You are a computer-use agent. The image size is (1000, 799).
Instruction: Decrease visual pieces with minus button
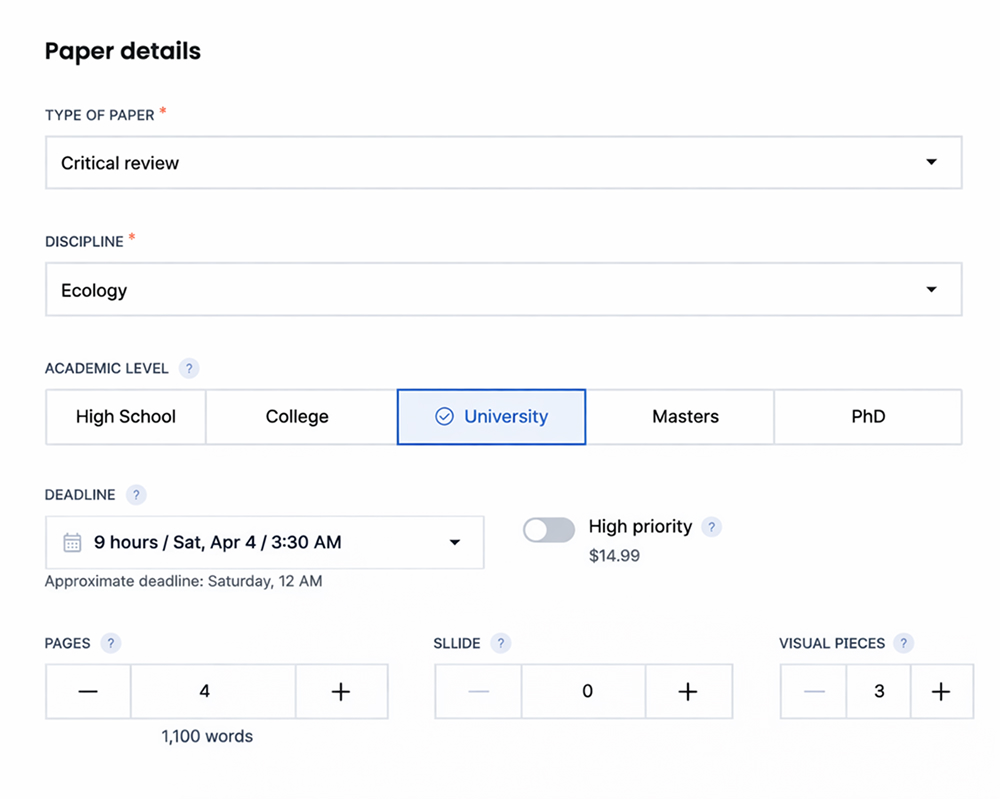814,691
